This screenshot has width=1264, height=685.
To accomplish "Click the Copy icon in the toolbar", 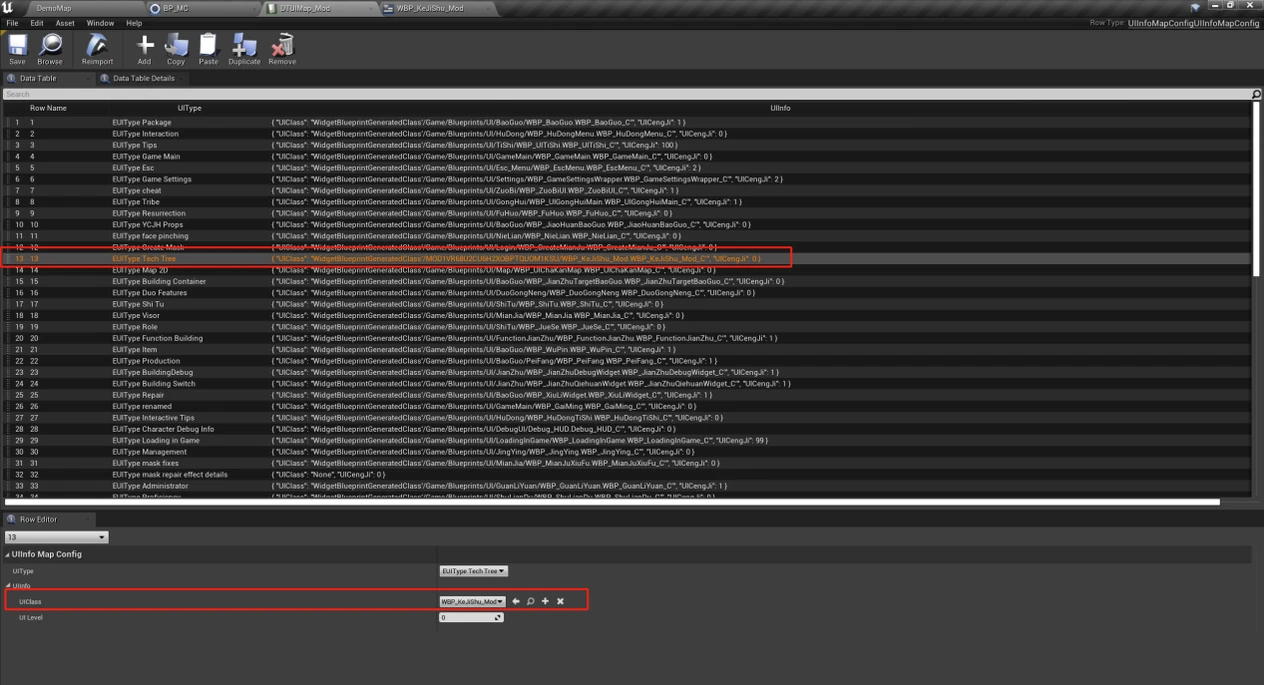I will point(176,47).
